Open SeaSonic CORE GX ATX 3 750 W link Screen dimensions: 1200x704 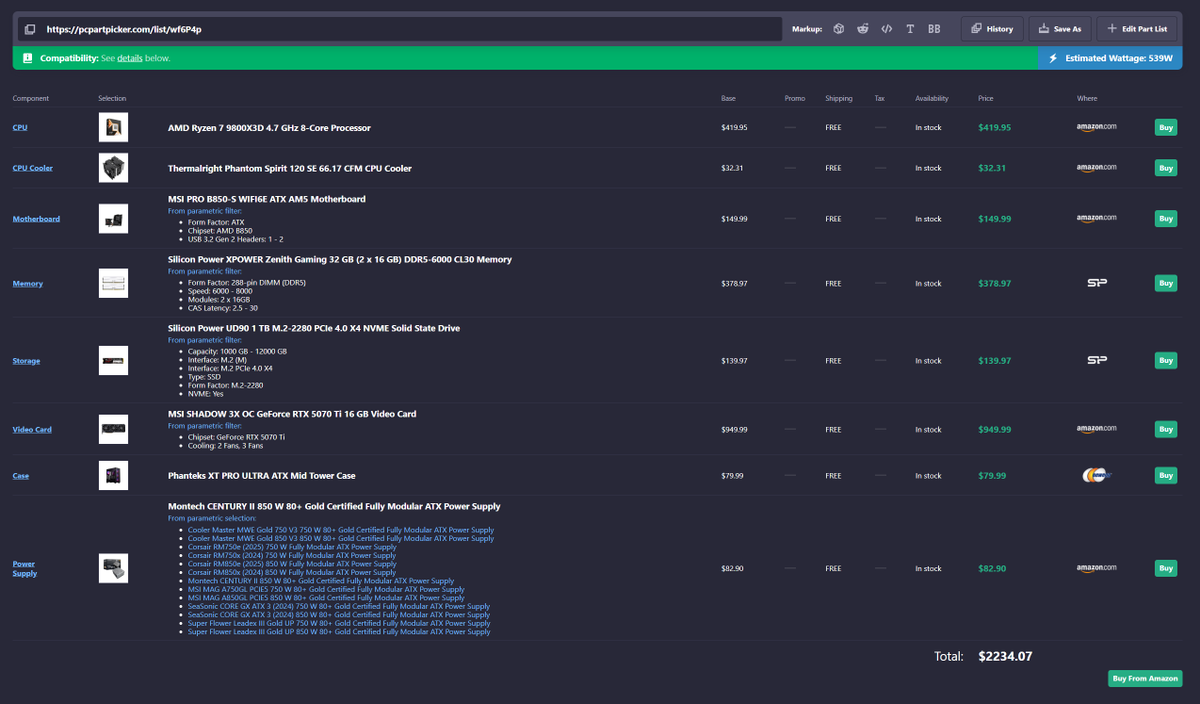[x=339, y=606]
